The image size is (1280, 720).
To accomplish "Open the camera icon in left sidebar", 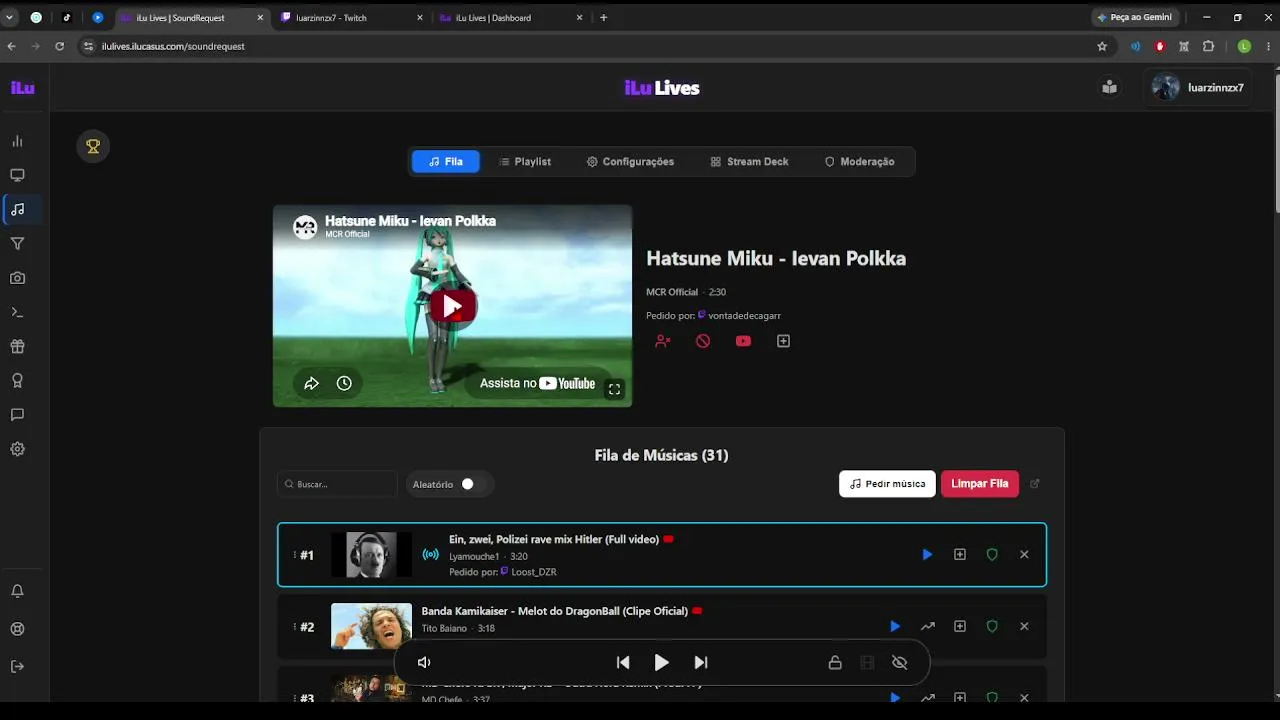I will point(17,278).
